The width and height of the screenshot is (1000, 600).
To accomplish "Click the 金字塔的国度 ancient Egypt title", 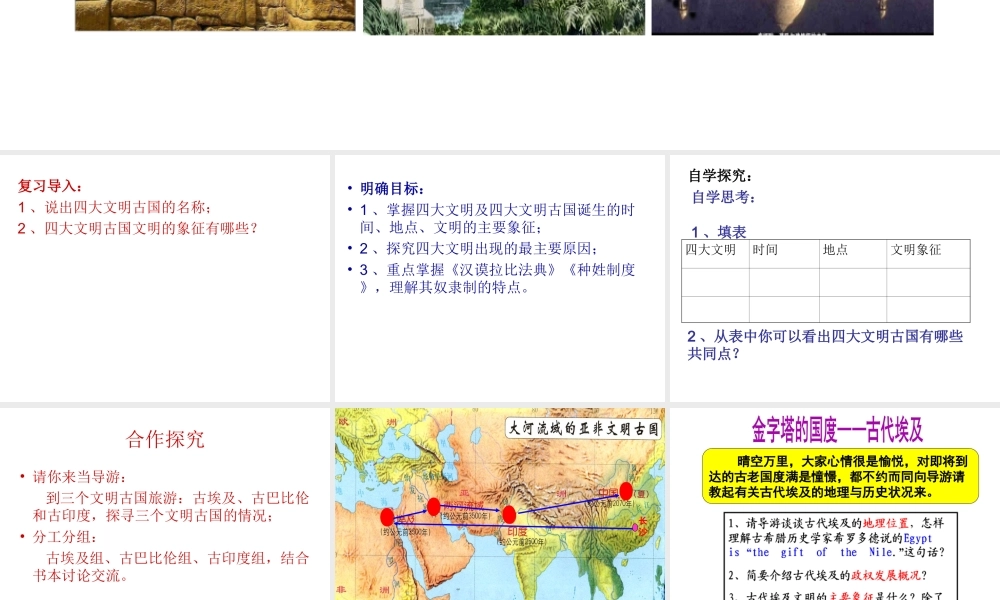I will pyautogui.click(x=837, y=430).
